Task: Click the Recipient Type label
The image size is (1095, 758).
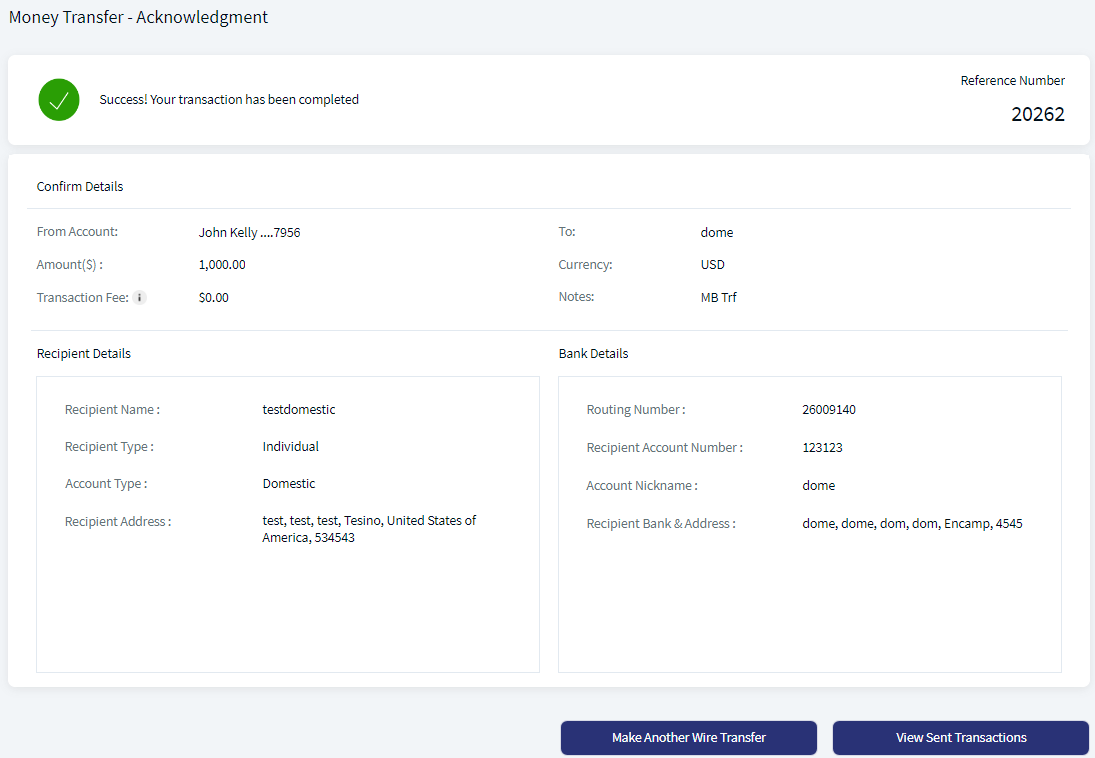Action: point(109,447)
